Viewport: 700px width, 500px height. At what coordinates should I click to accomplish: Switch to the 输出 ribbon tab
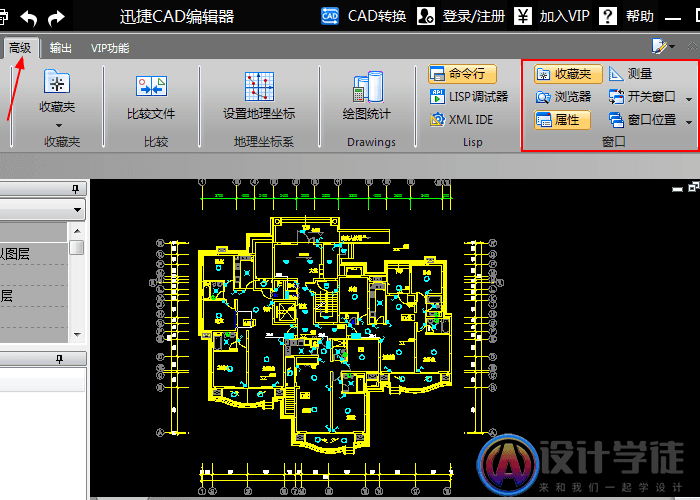pyautogui.click(x=61, y=48)
